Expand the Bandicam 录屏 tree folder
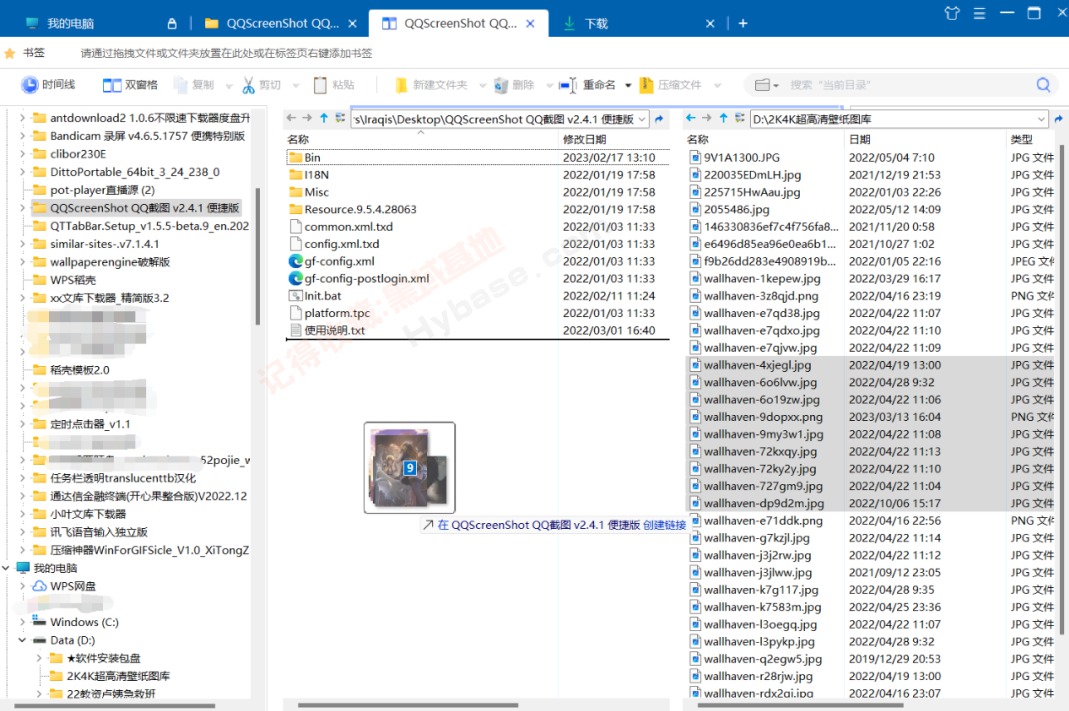The image size is (1069, 711). tap(22, 136)
